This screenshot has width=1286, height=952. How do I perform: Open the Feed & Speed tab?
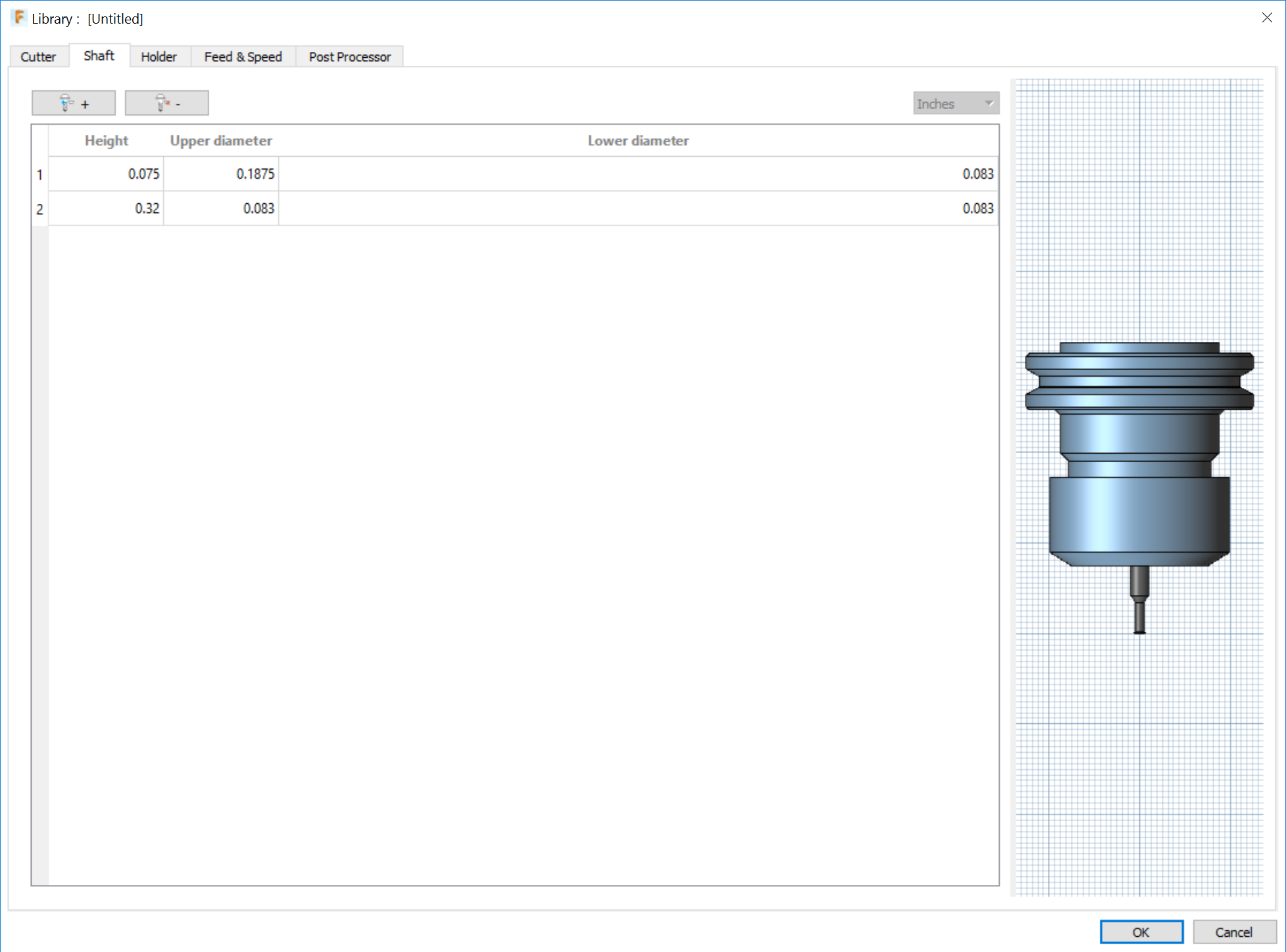[x=243, y=57]
